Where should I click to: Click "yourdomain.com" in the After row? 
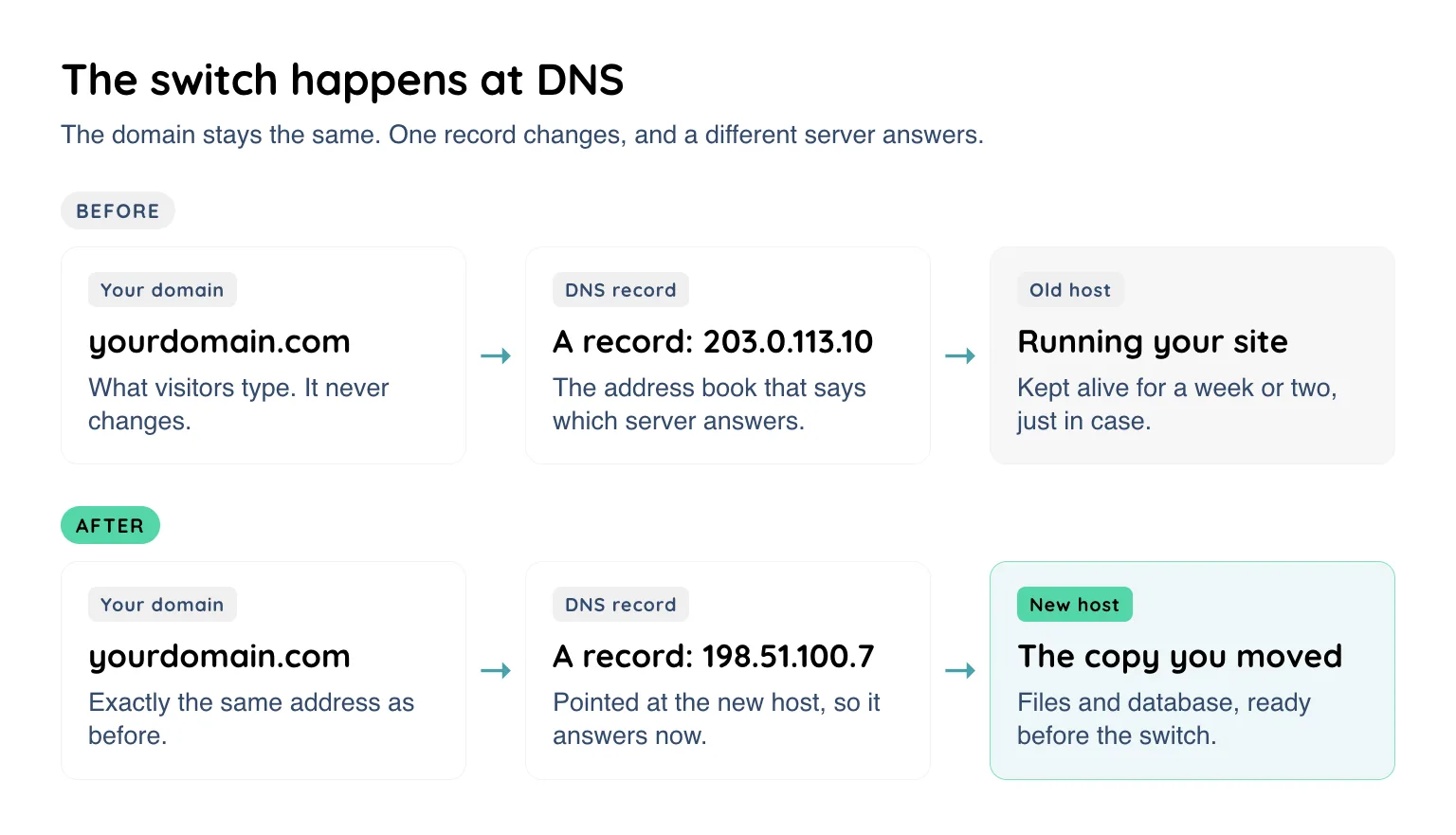tap(219, 657)
